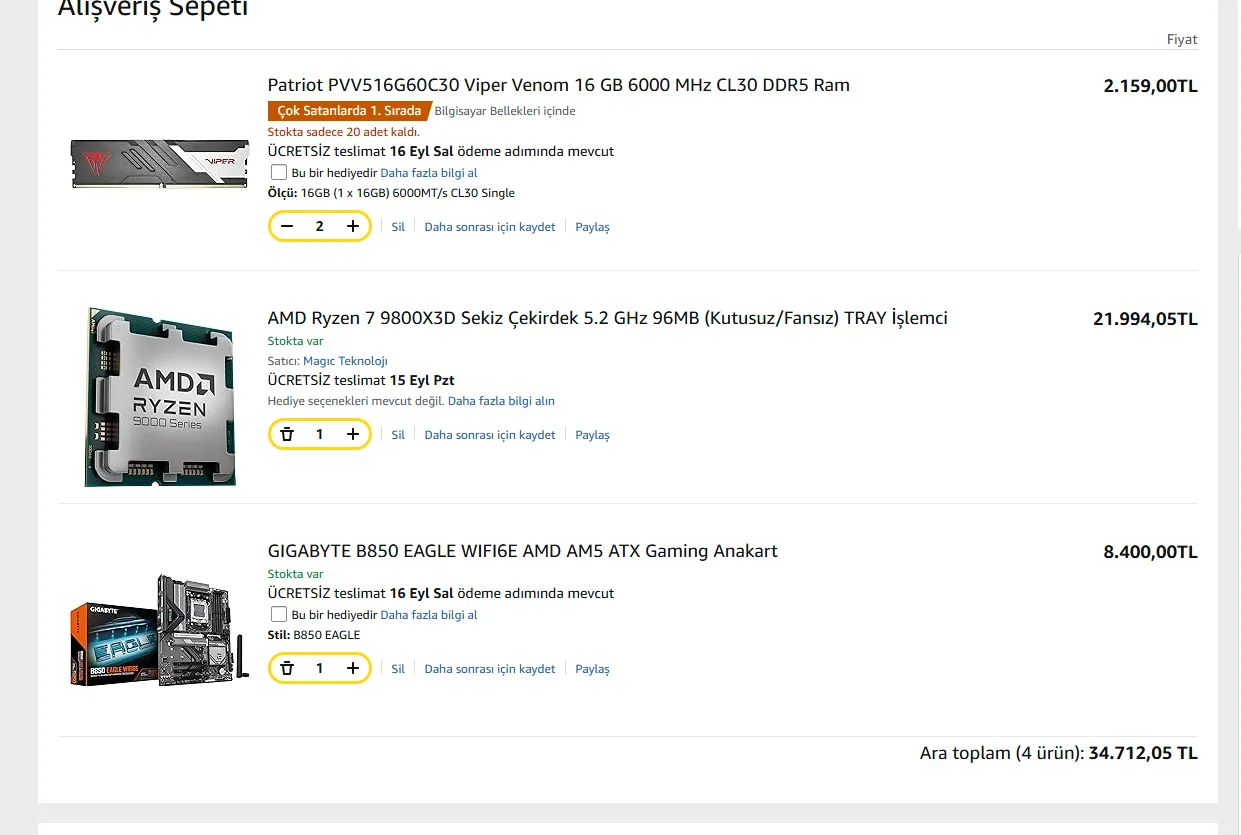Open 'Bilgisayar Bellekleri içinde' bestseller category

pyautogui.click(x=505, y=111)
